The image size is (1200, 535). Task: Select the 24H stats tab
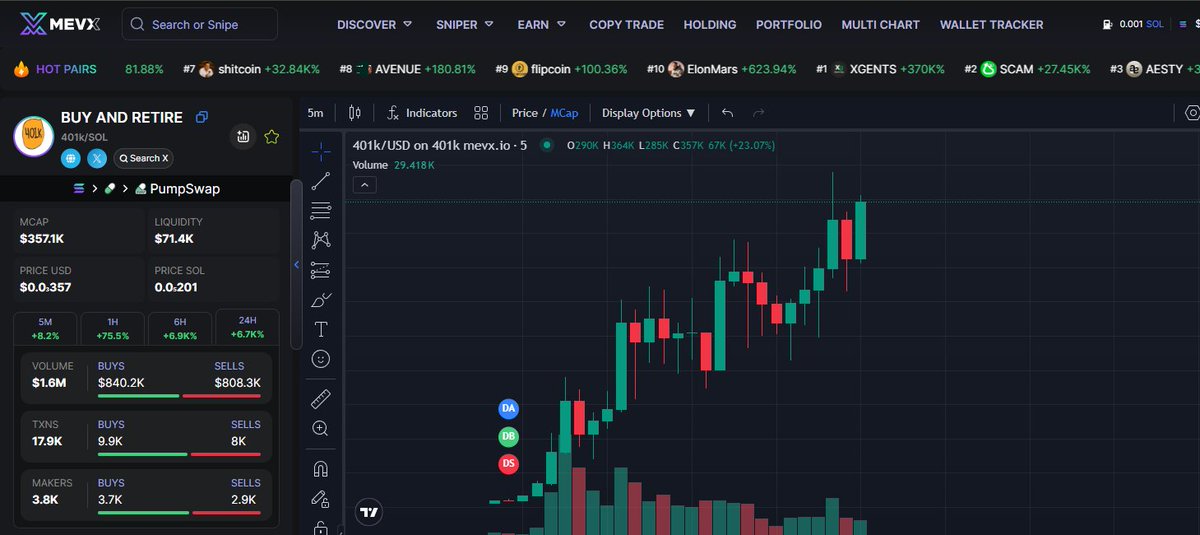pyautogui.click(x=247, y=328)
